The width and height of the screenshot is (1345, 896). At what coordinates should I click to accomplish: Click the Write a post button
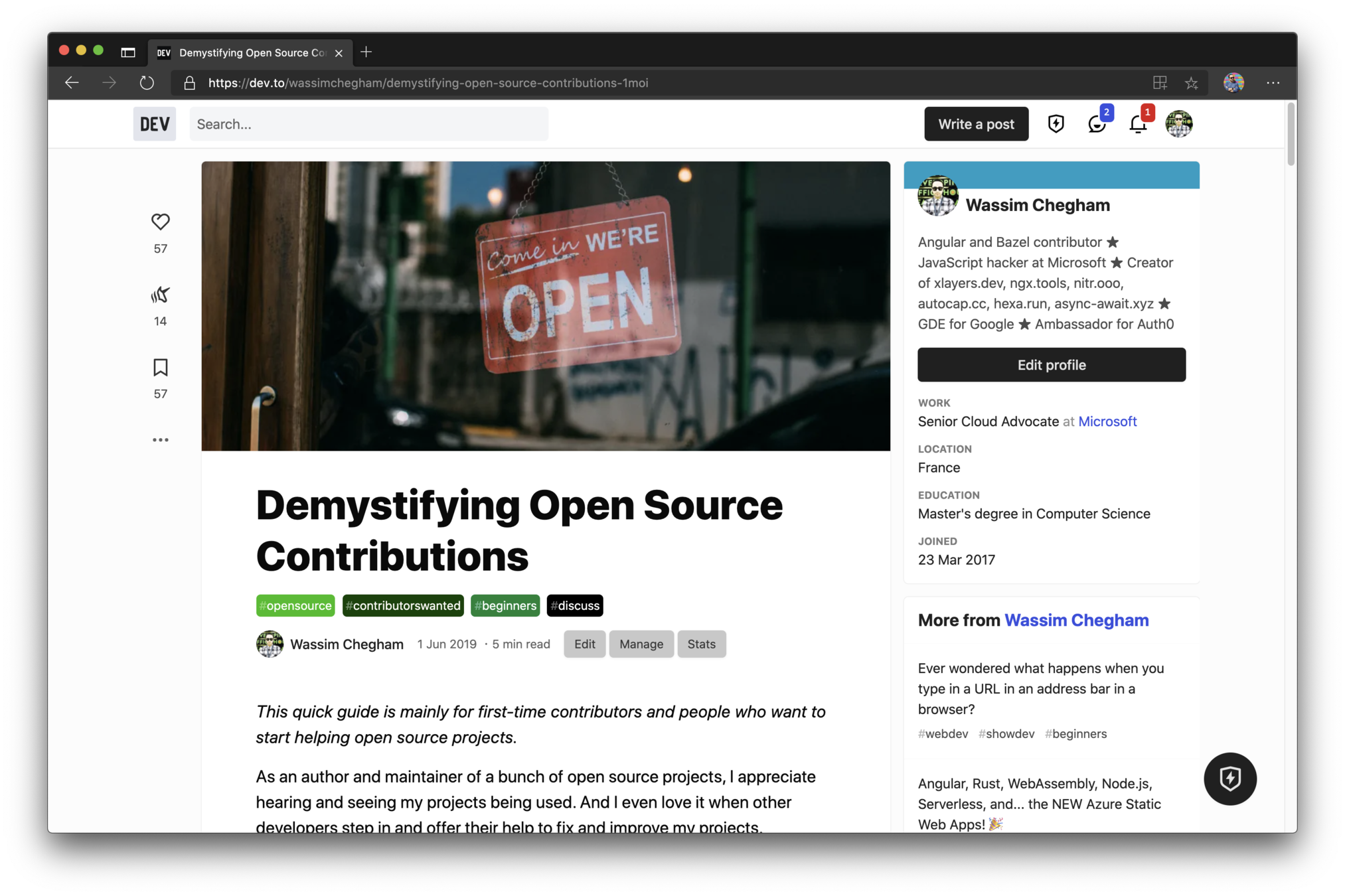click(x=976, y=124)
